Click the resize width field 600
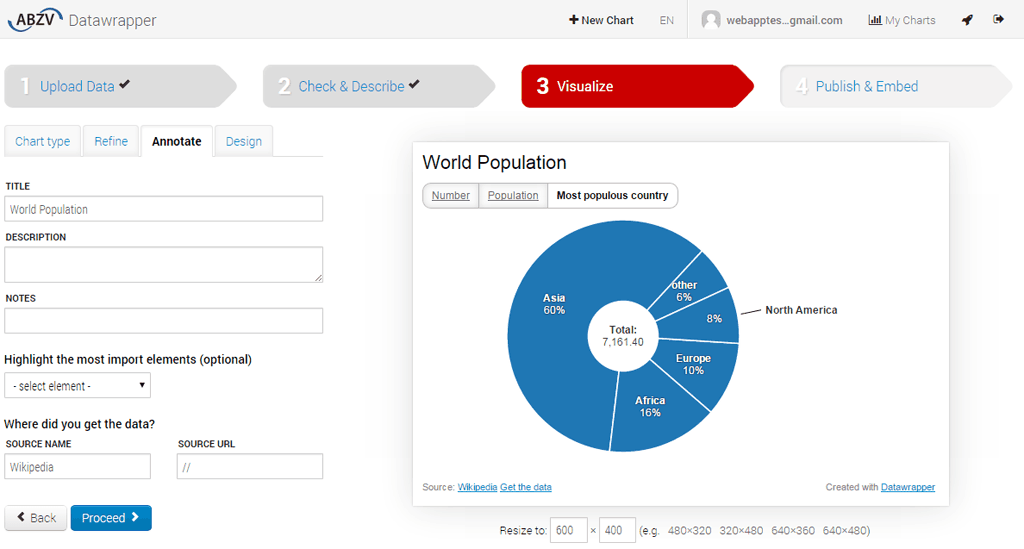This screenshot has width=1024, height=549. [569, 530]
